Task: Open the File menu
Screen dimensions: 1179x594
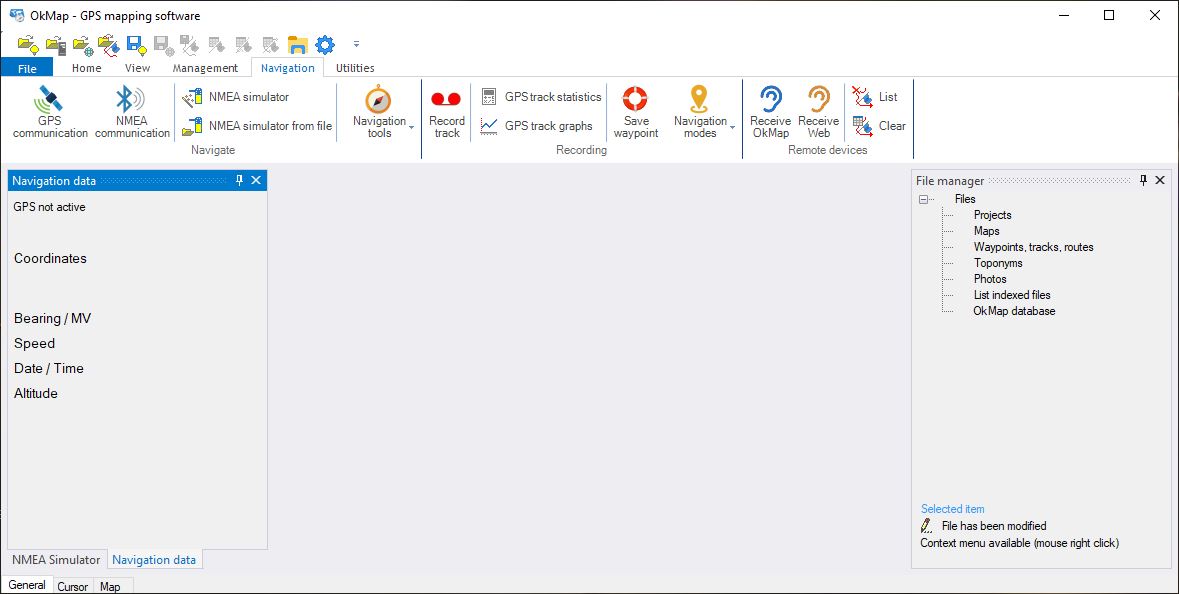Action: 27,68
